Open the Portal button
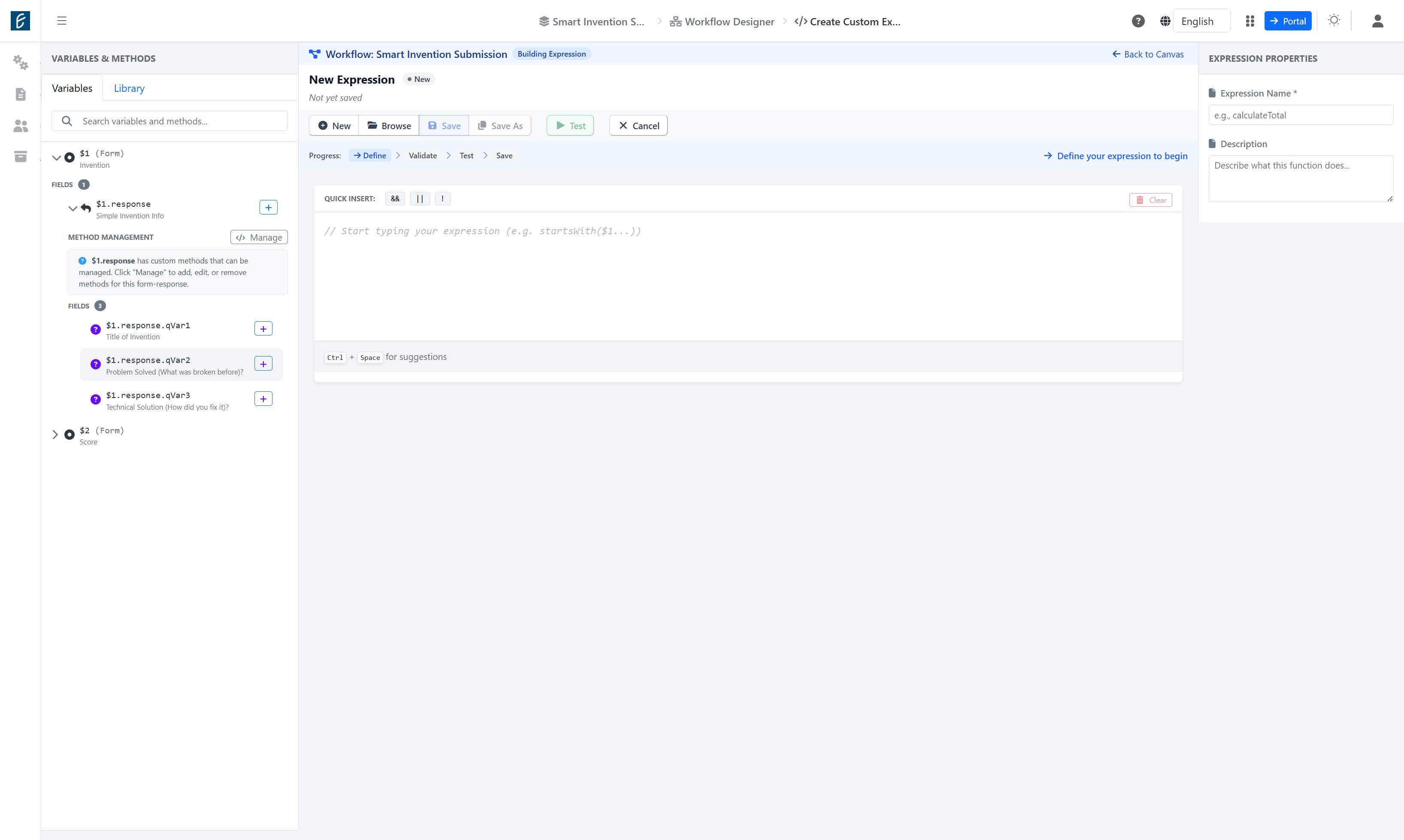The image size is (1404, 840). (x=1288, y=21)
